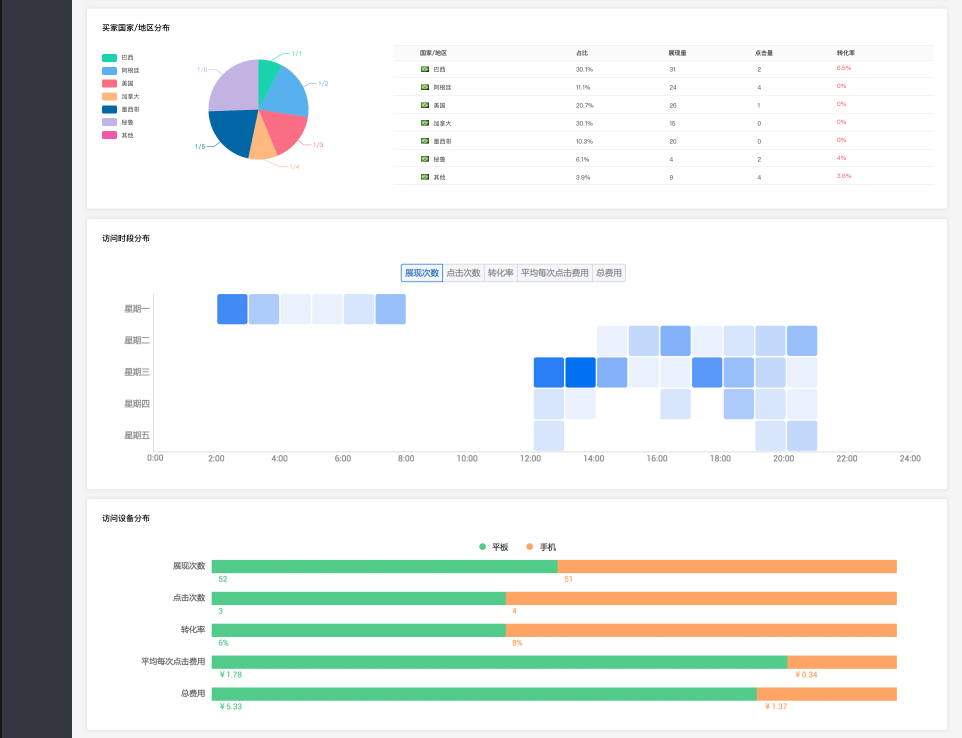This screenshot has height=738, width=962.
Task: Click the 展现次数 active heatmap button
Action: tap(421, 273)
